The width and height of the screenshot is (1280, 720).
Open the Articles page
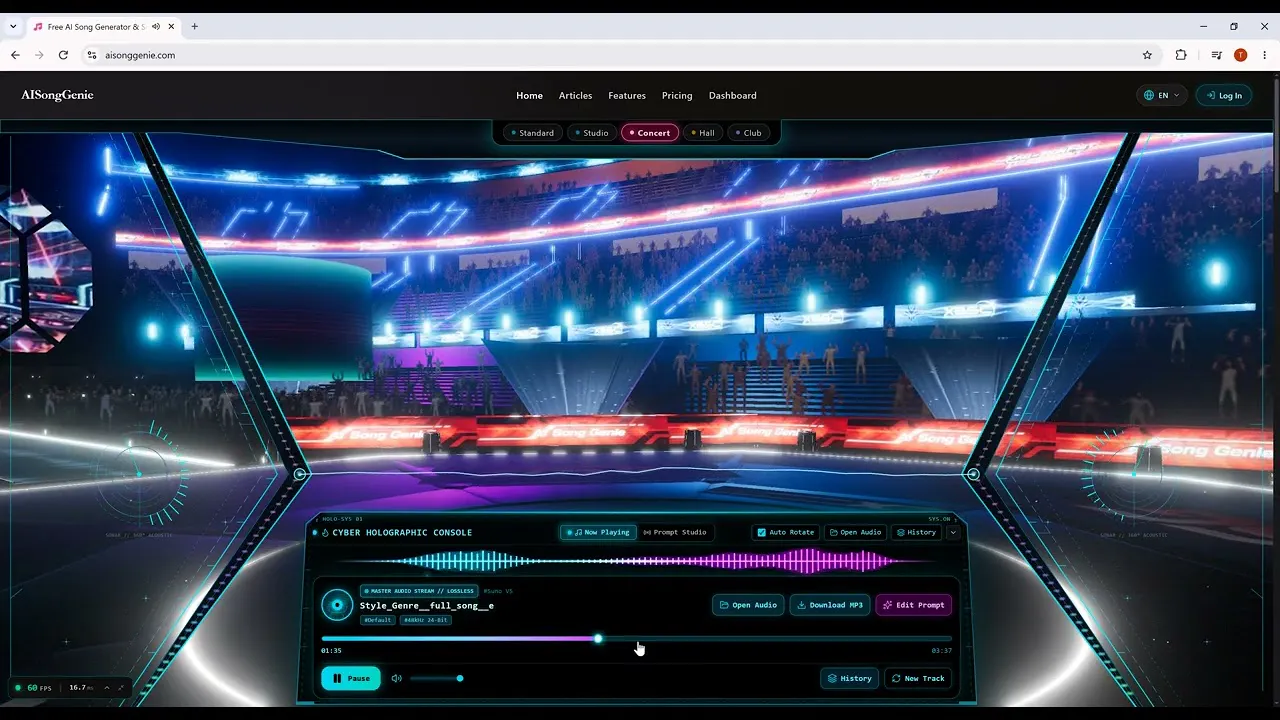click(575, 96)
